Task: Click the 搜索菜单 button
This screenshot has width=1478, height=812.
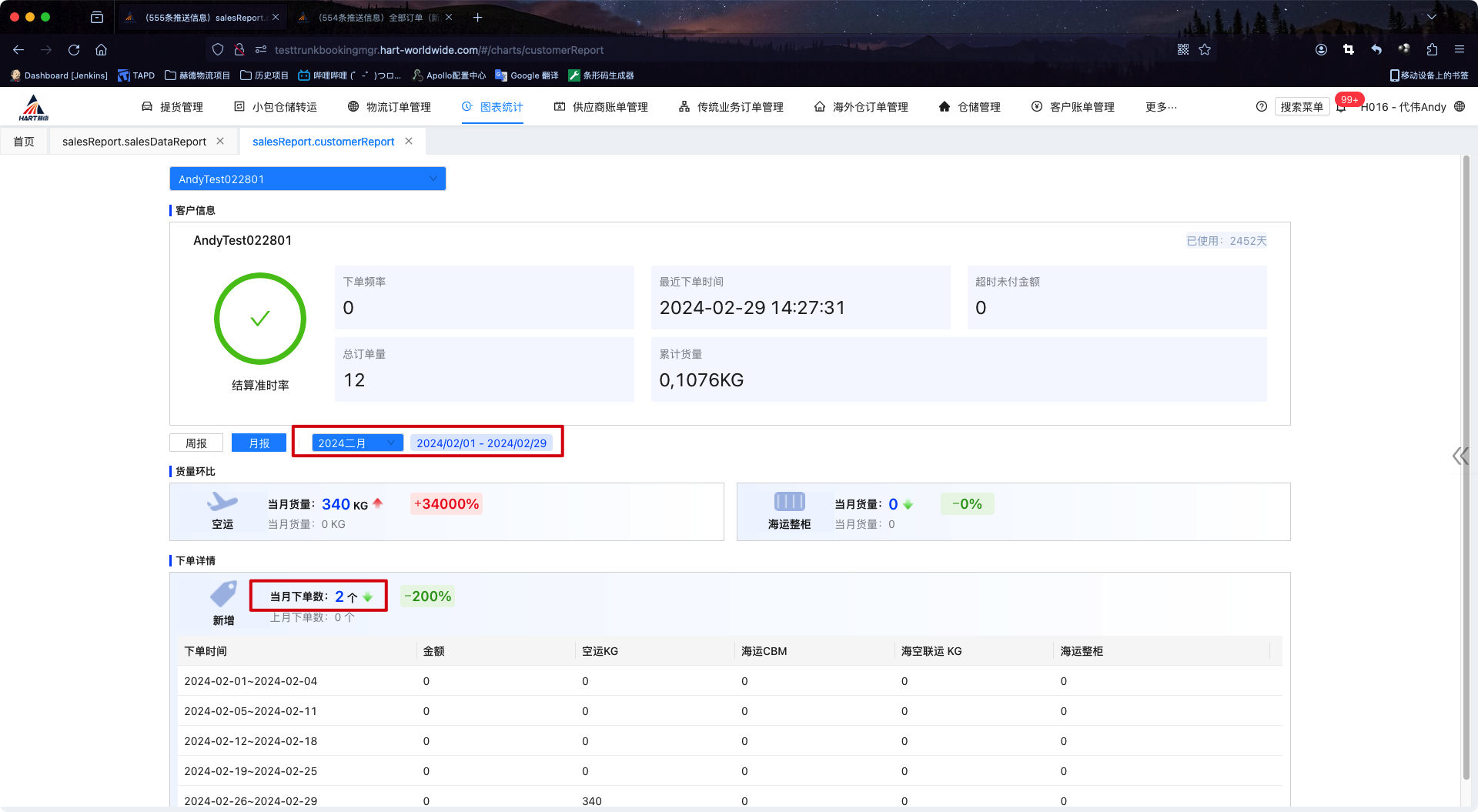Action: click(1302, 107)
